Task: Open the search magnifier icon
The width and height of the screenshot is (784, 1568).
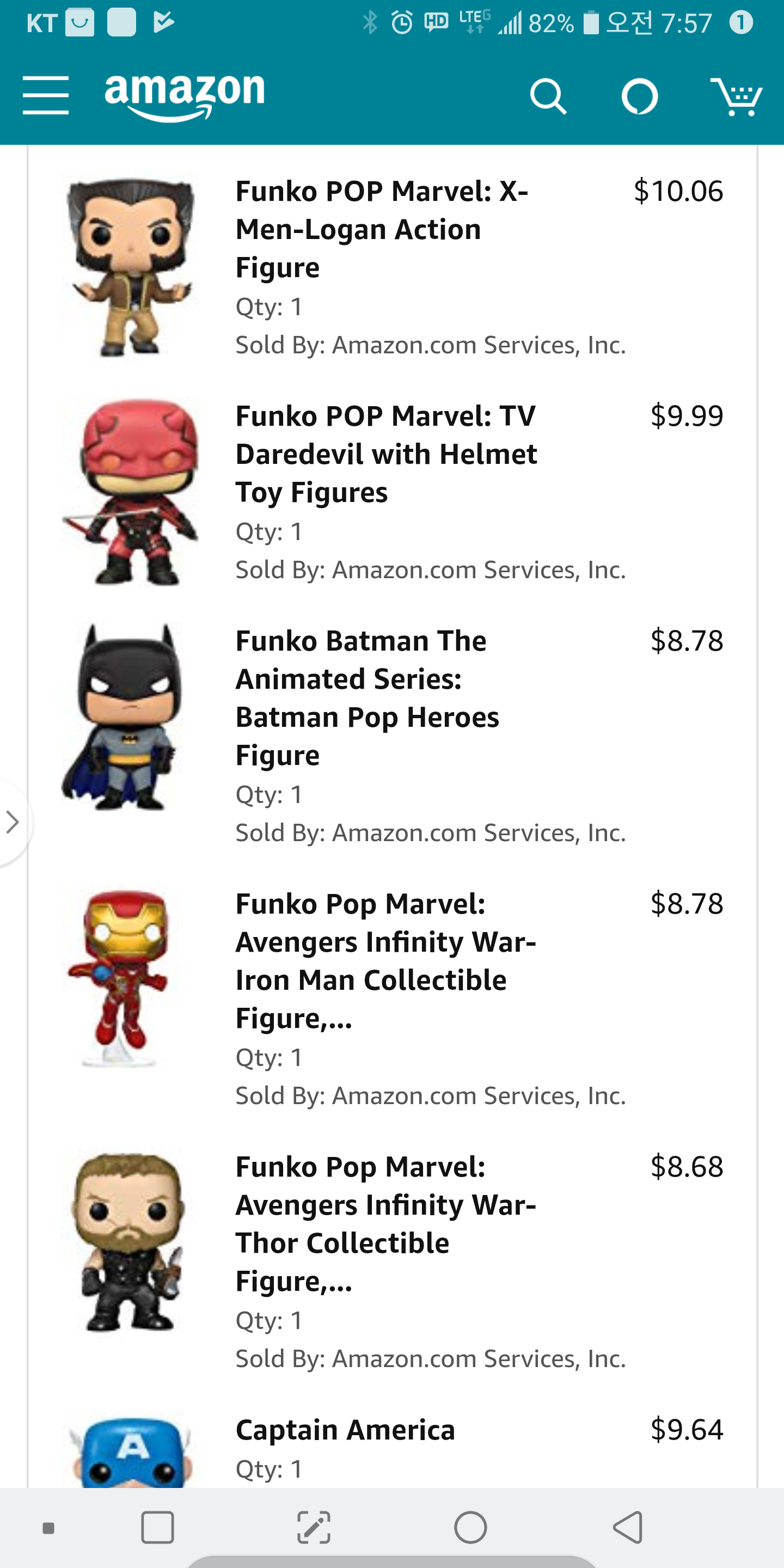Action: point(548,96)
